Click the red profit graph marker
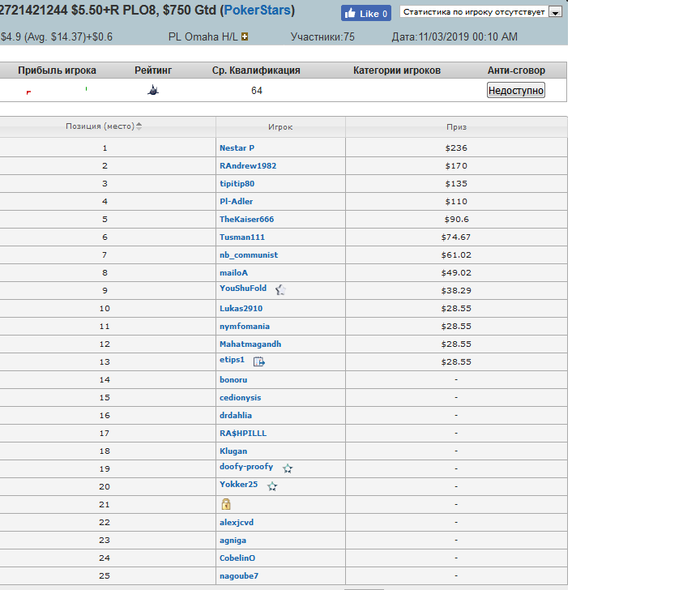The width and height of the screenshot is (700, 590). pos(29,92)
